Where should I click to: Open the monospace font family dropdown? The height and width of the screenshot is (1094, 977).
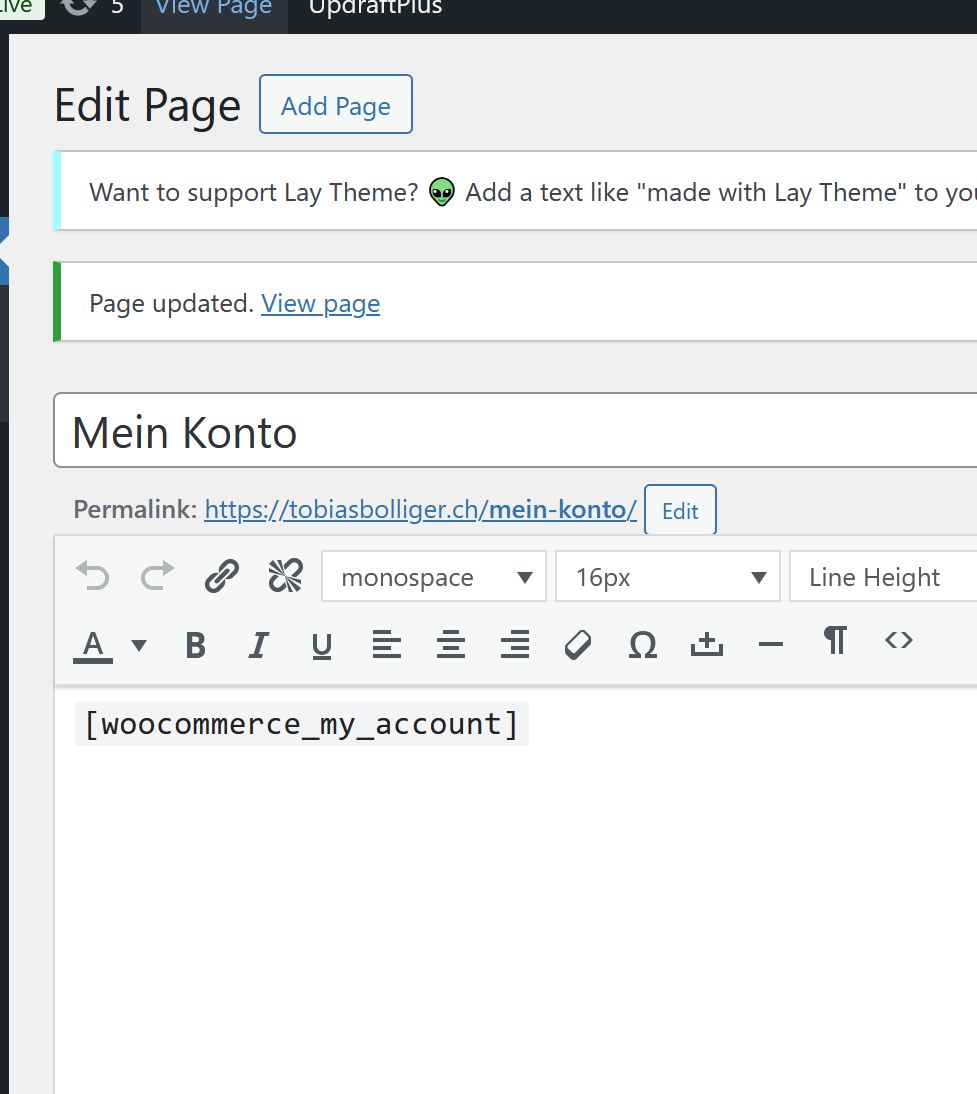coord(434,577)
